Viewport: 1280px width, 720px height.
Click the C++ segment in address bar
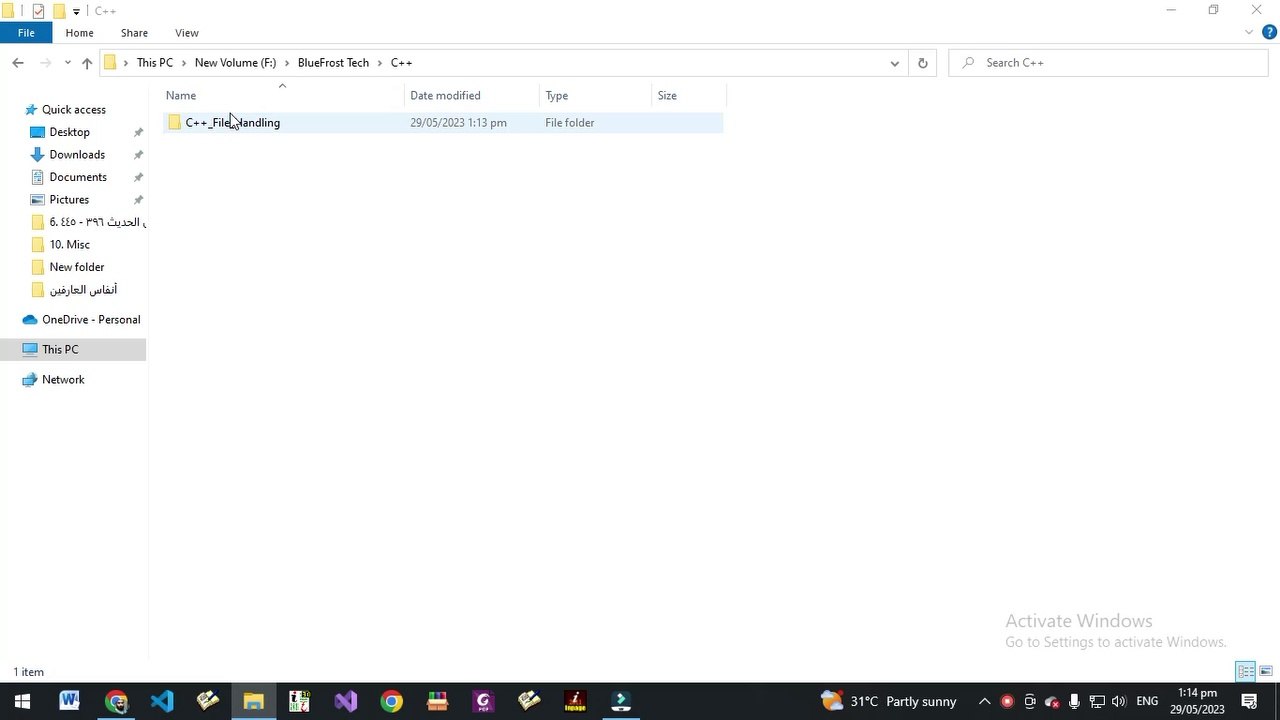click(x=401, y=62)
